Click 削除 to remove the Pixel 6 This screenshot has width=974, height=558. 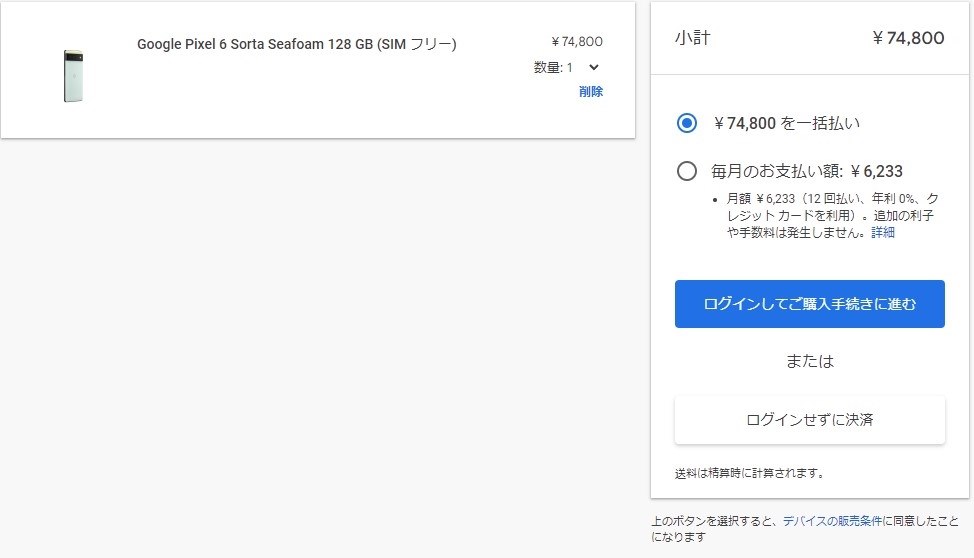coord(591,91)
